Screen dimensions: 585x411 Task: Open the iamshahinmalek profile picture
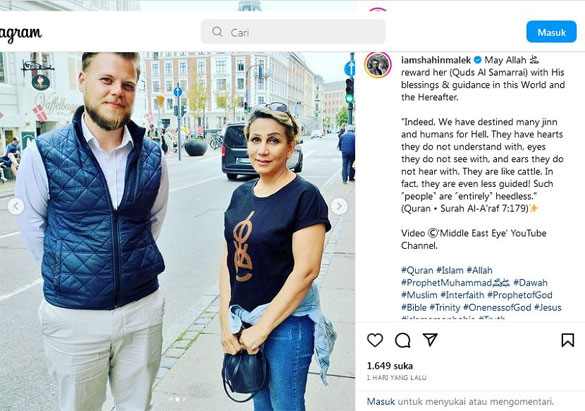[x=378, y=65]
